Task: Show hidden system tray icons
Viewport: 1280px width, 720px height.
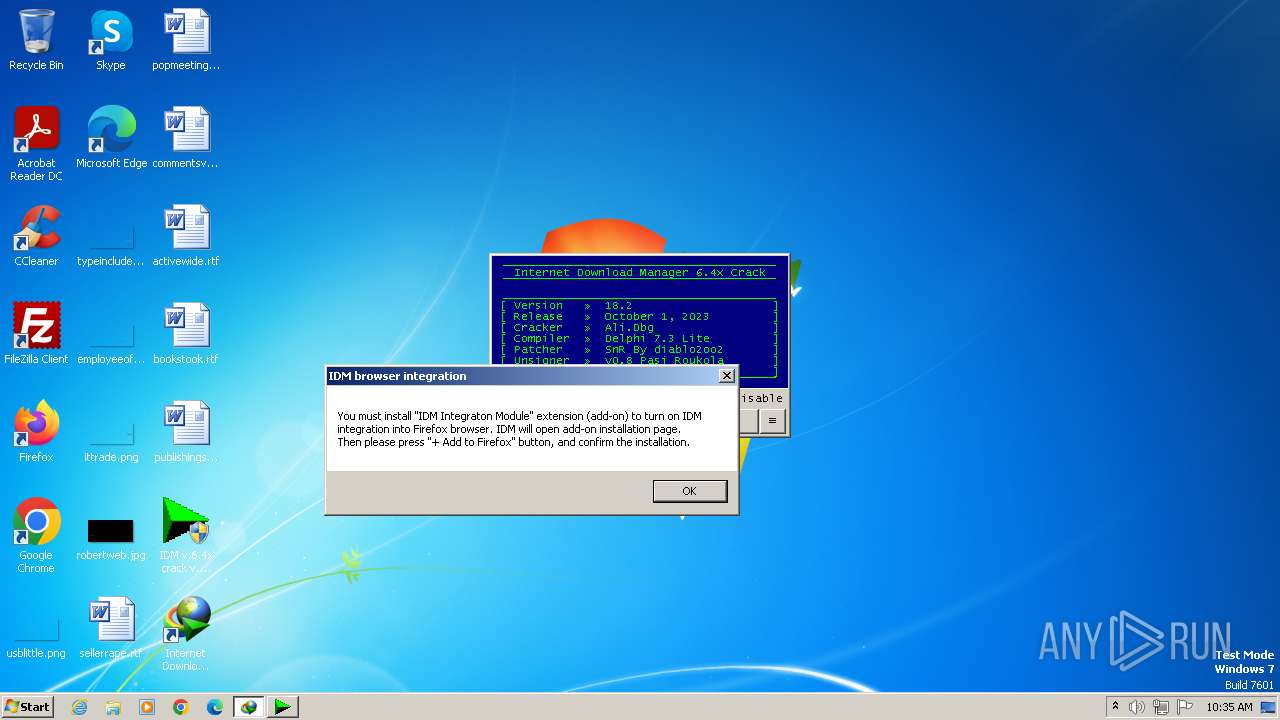Action: [x=1115, y=707]
